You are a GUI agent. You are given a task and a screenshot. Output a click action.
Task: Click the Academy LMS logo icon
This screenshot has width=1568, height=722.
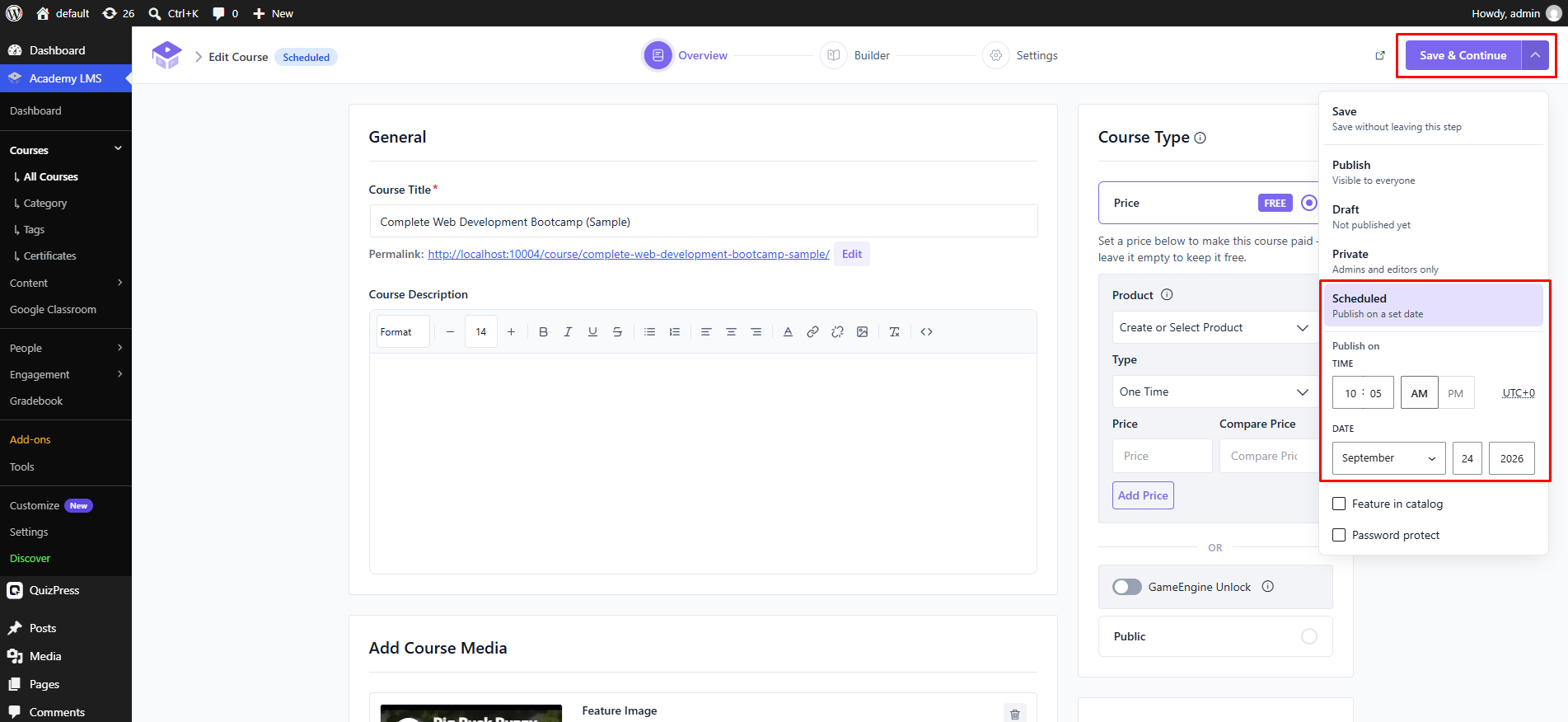click(x=166, y=55)
